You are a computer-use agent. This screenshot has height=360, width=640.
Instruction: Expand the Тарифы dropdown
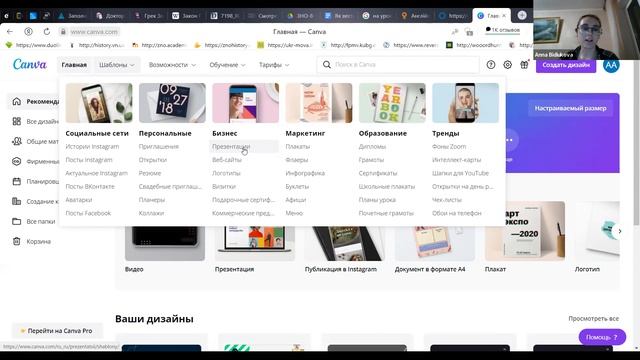pyautogui.click(x=274, y=64)
